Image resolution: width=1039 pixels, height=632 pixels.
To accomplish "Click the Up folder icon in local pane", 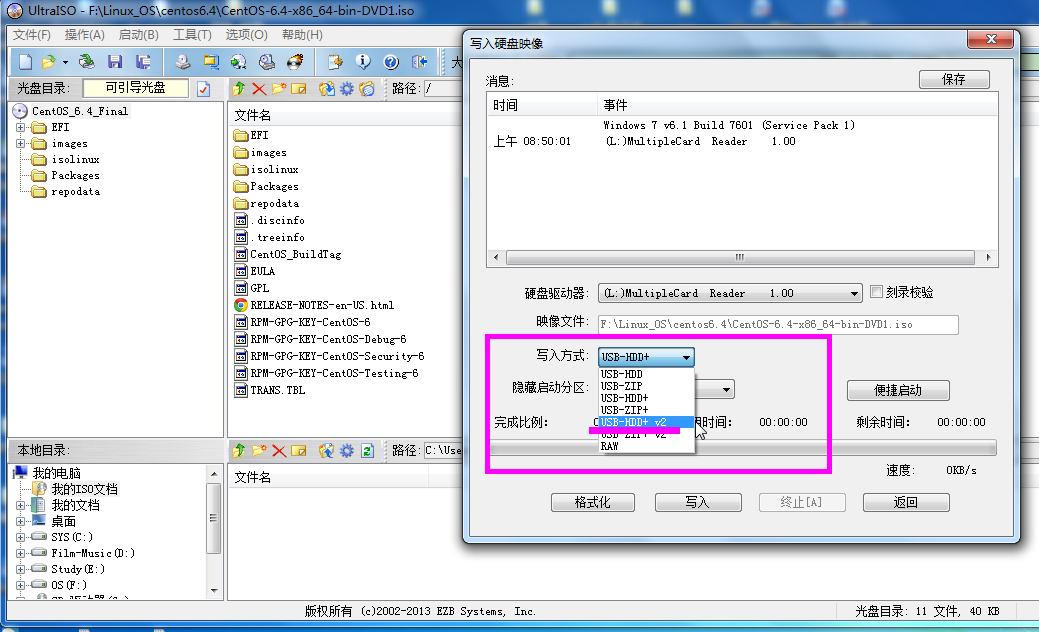I will tap(239, 451).
